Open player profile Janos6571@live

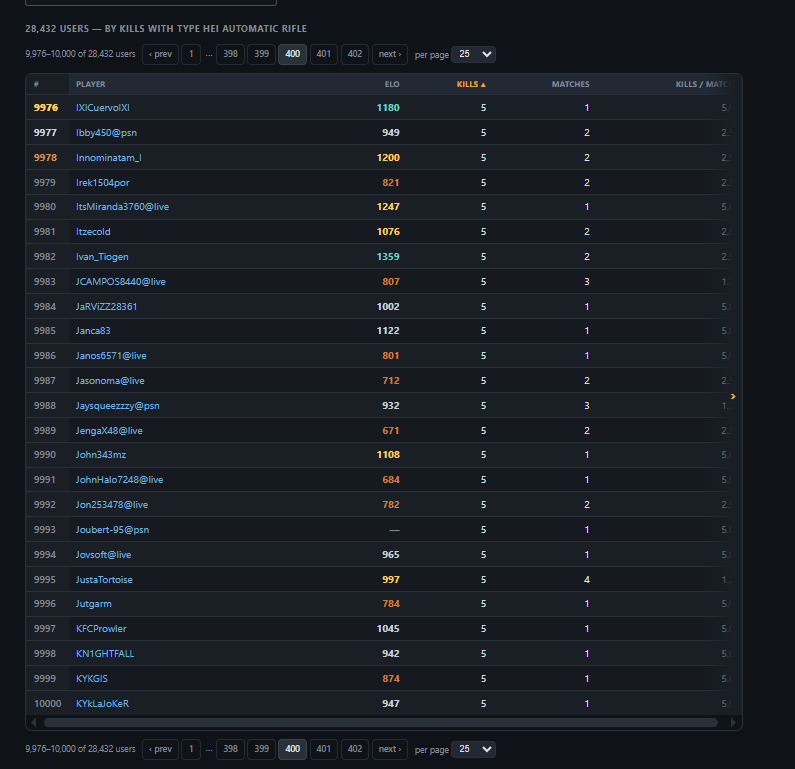point(111,356)
